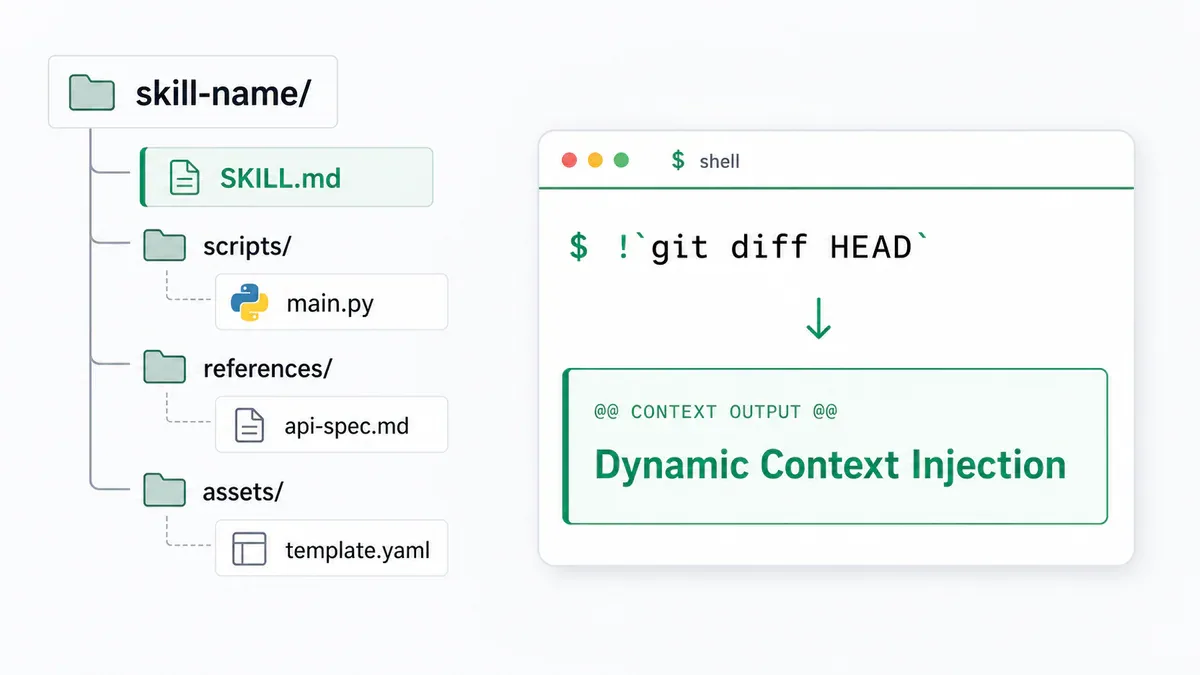
Task: Open the SKILL.md file
Action: pyautogui.click(x=286, y=178)
